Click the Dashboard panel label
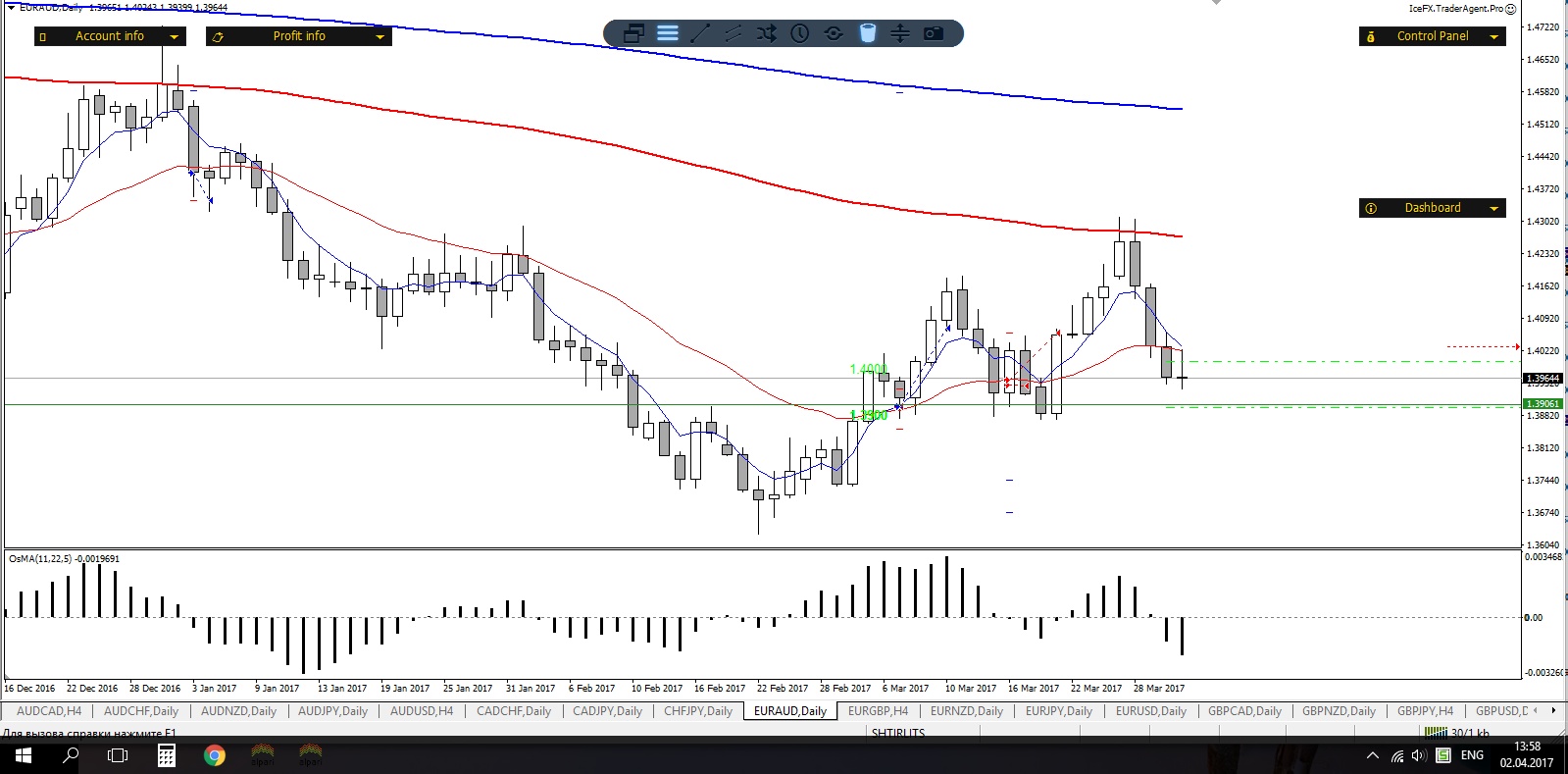 point(1433,208)
